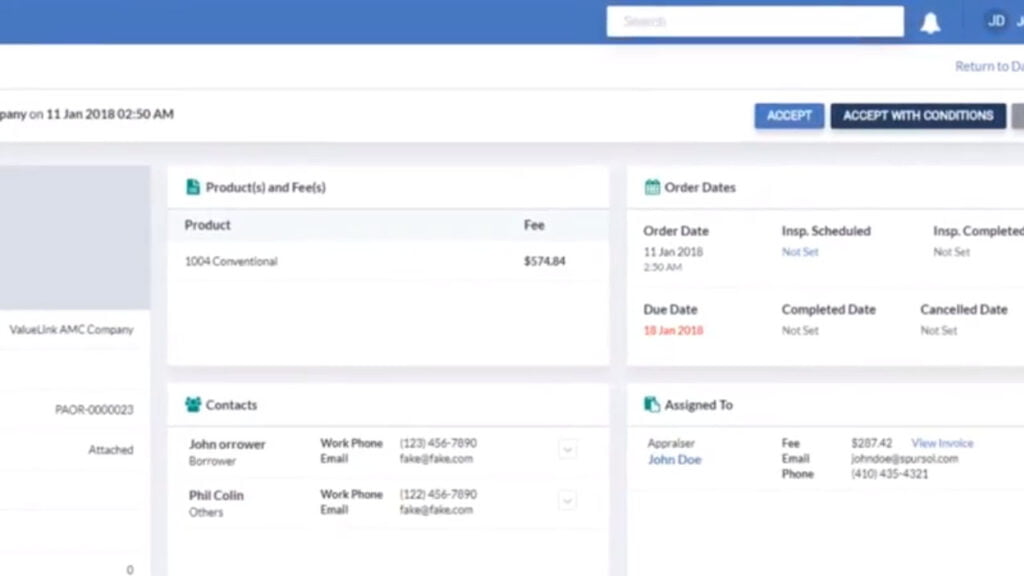The image size is (1024, 576).
Task: Click the 18 Jan 2018 due date
Action: click(673, 330)
